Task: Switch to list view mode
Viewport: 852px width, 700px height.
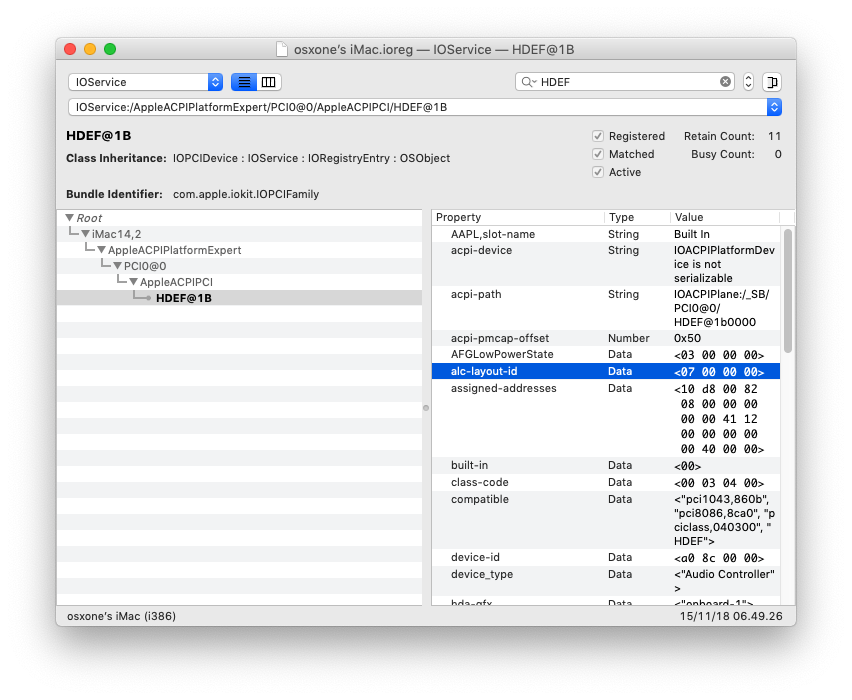Action: [244, 82]
